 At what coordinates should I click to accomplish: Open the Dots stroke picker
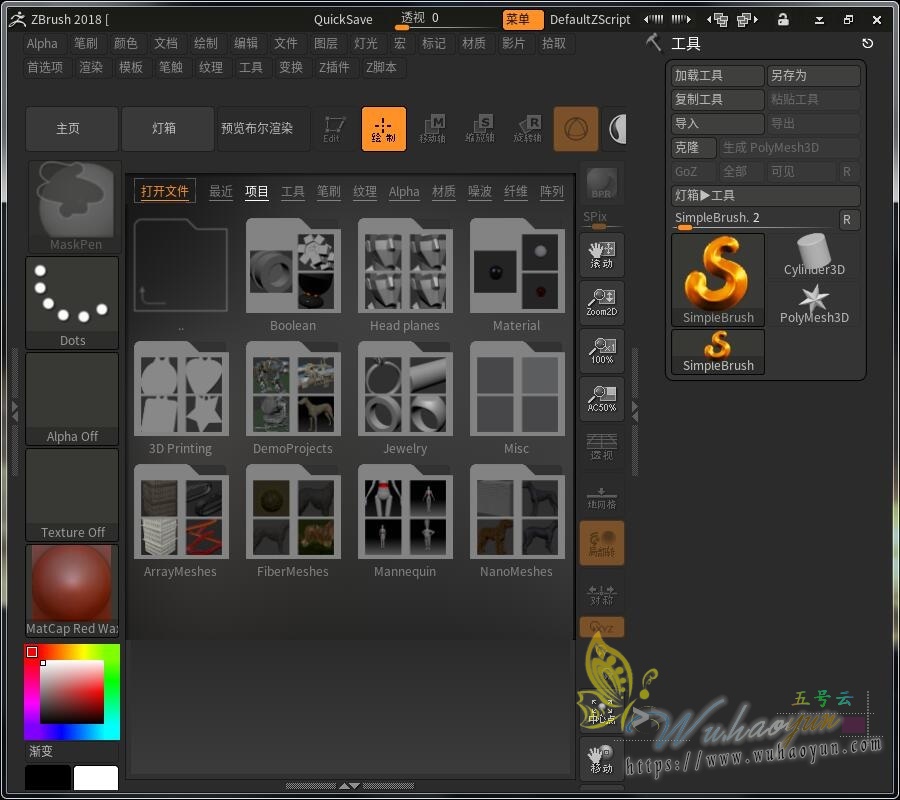(x=72, y=303)
